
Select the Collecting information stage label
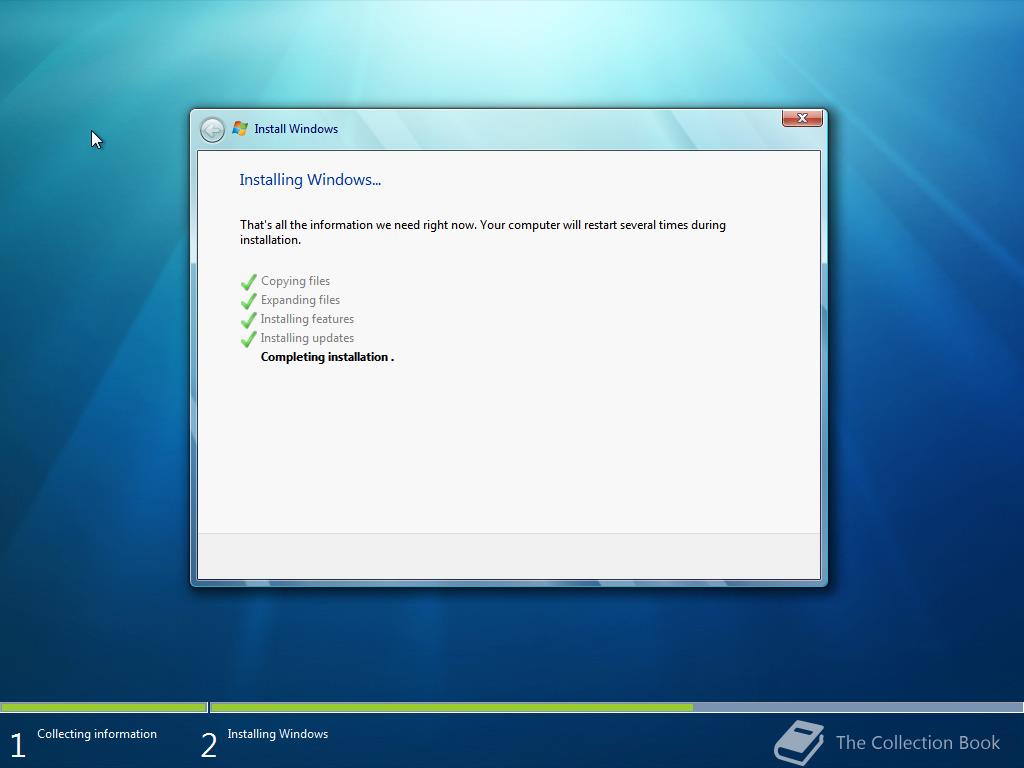tap(96, 733)
